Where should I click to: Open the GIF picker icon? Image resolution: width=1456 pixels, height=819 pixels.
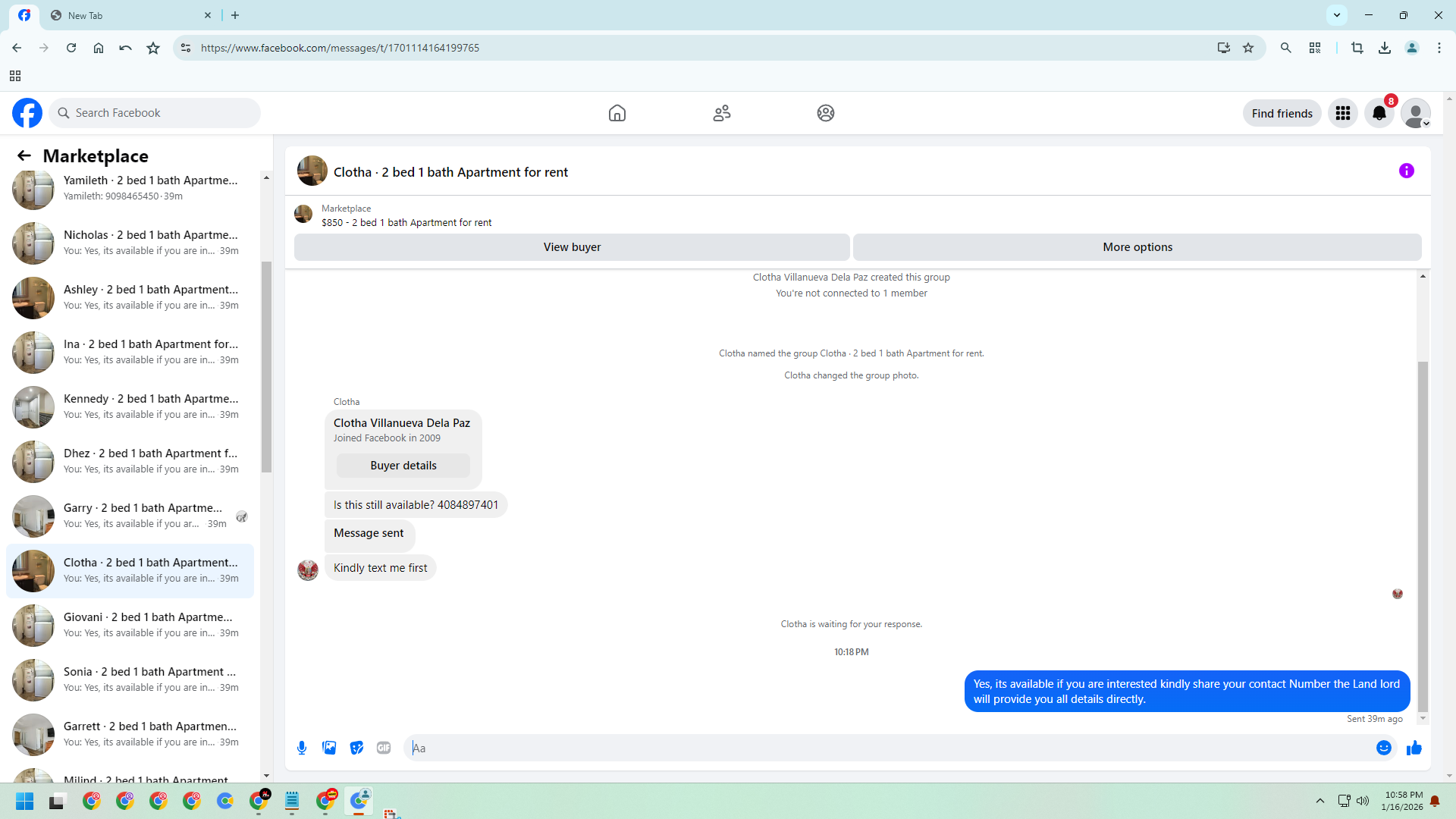(384, 748)
